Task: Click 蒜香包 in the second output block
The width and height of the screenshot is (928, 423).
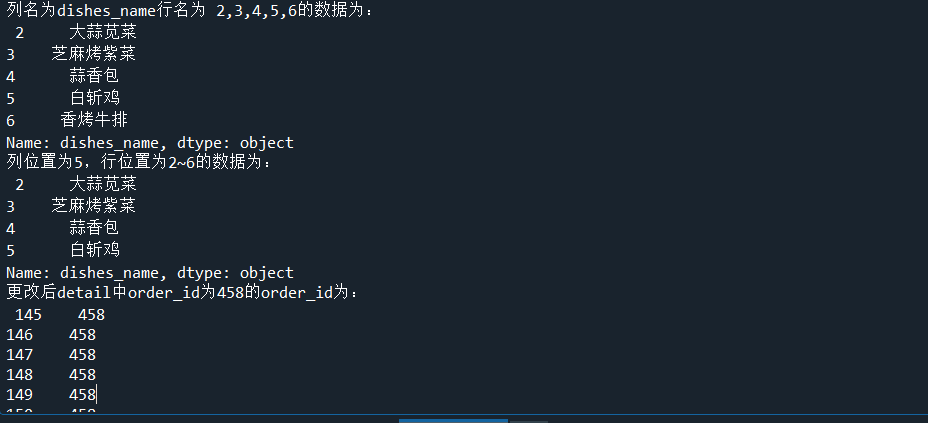Action: [94, 229]
